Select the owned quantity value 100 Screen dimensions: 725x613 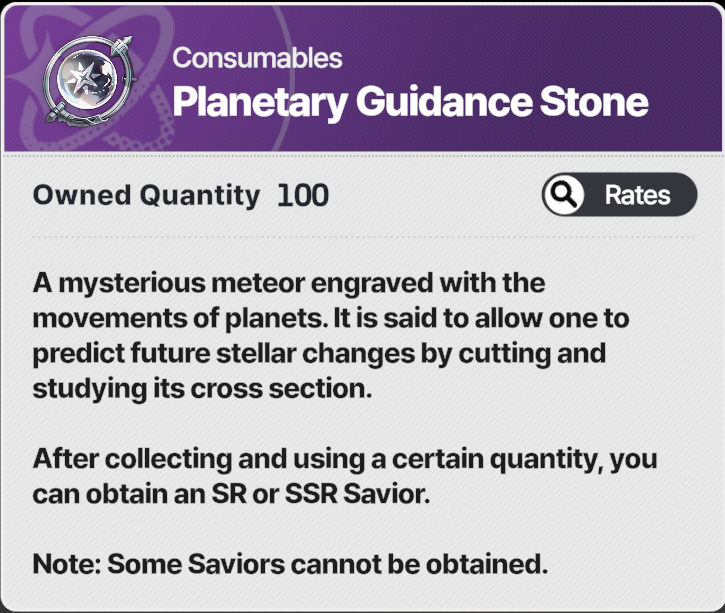[303, 196]
